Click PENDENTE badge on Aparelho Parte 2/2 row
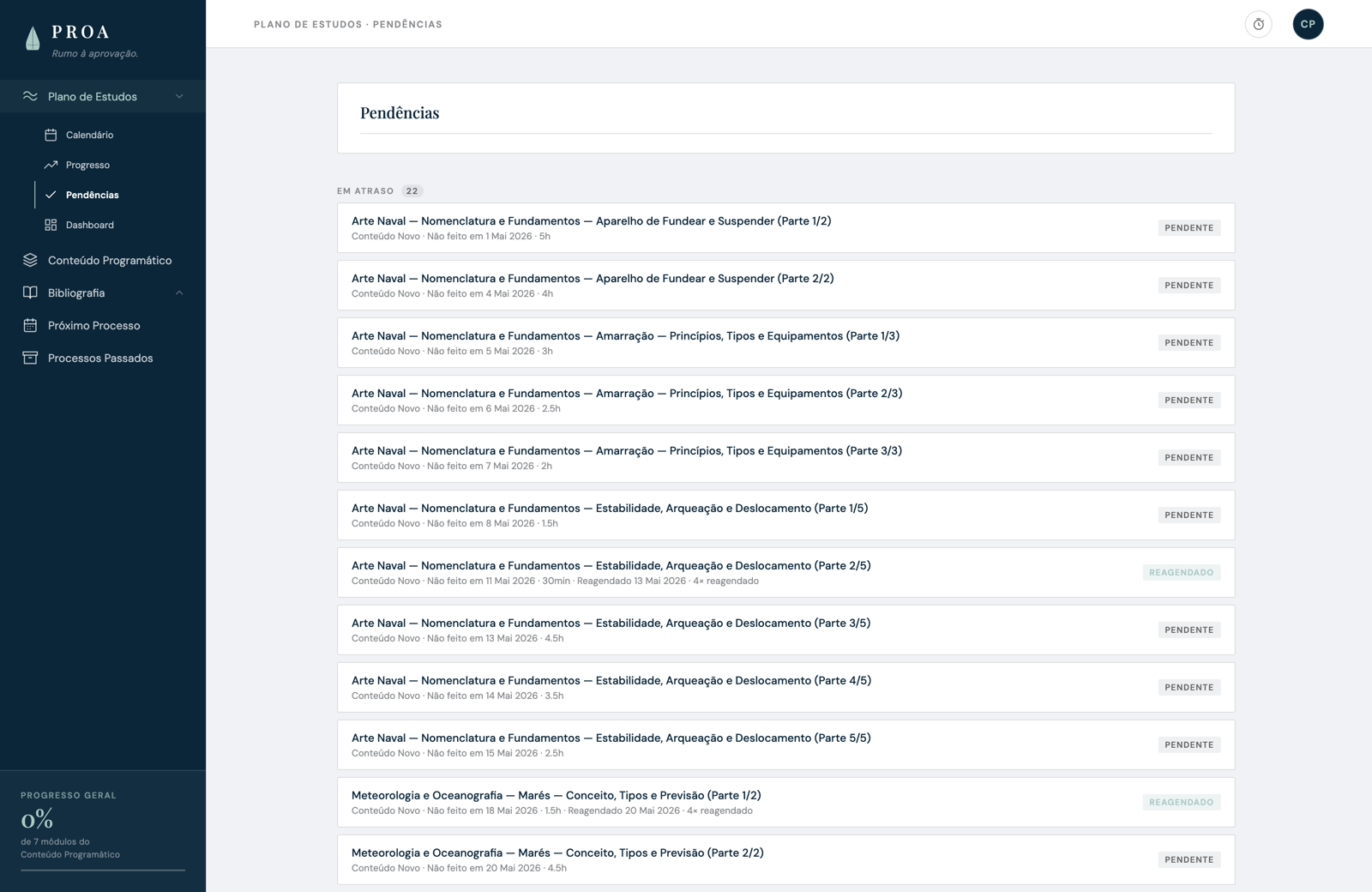 (x=1188, y=286)
